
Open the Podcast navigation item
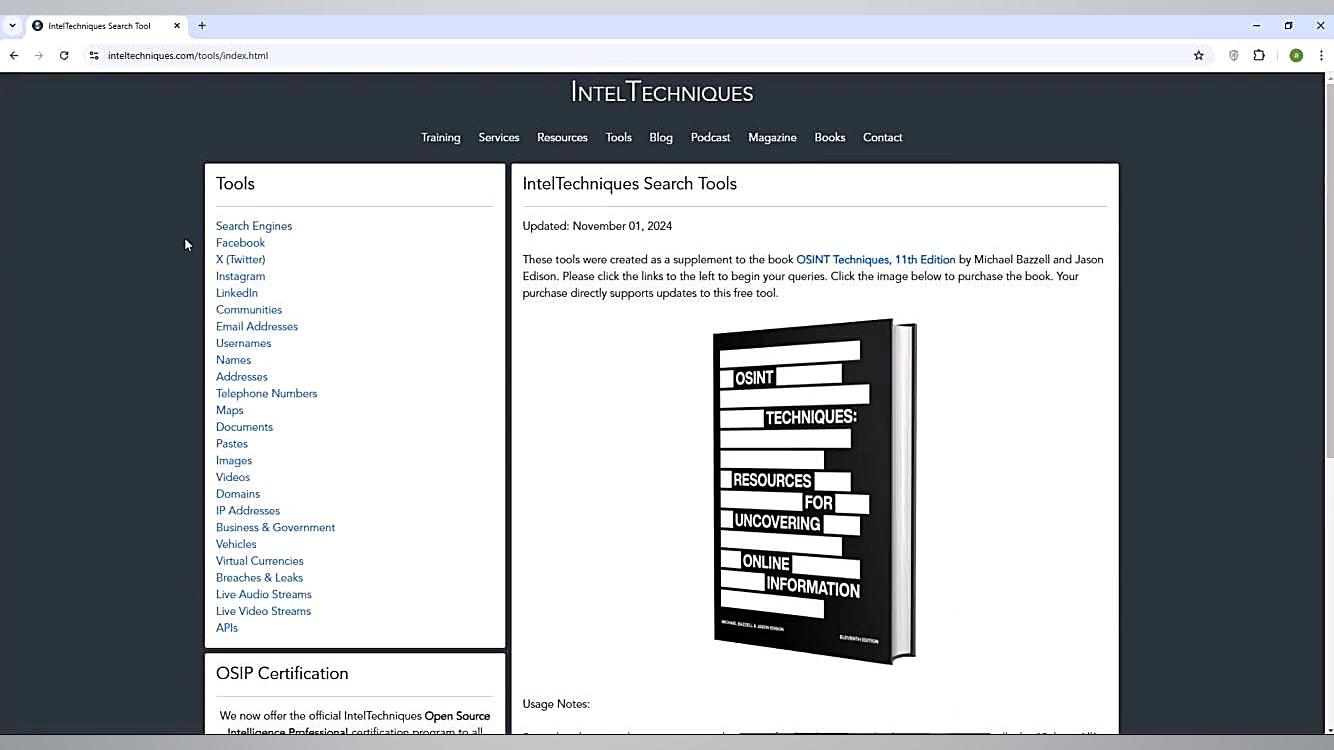tap(711, 137)
